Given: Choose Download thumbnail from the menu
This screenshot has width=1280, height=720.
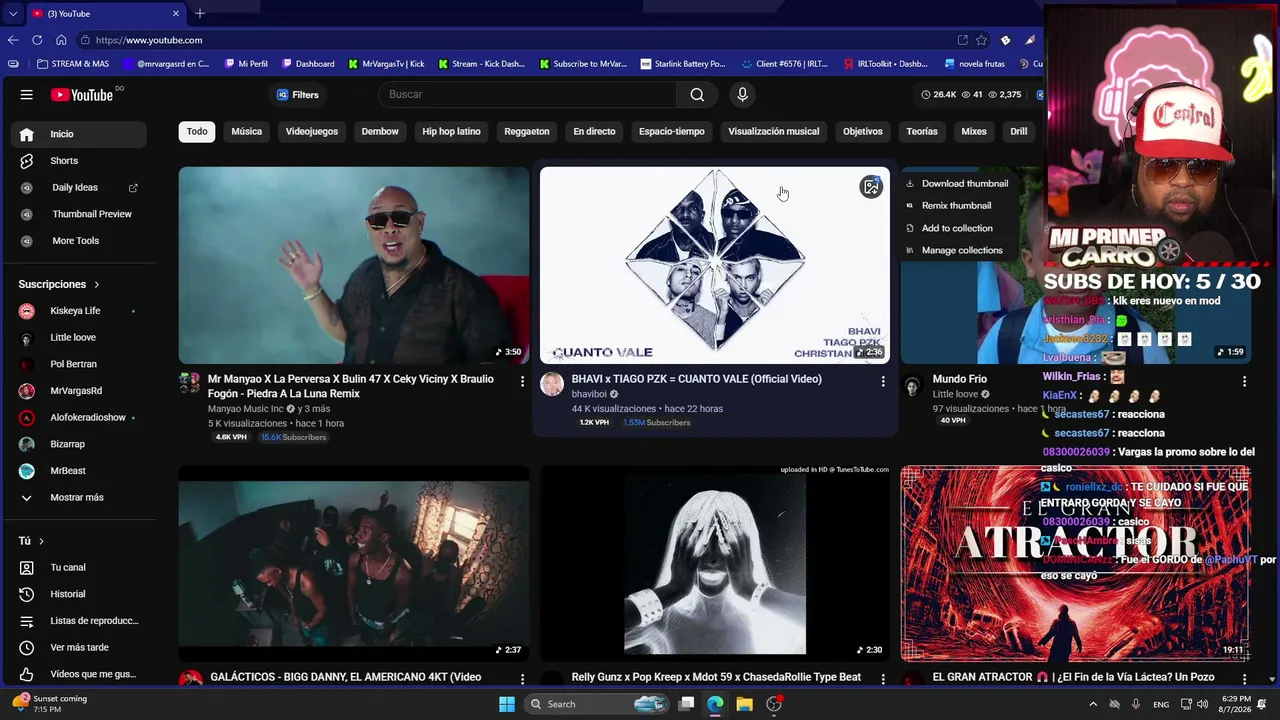Looking at the screenshot, I should [956, 184].
